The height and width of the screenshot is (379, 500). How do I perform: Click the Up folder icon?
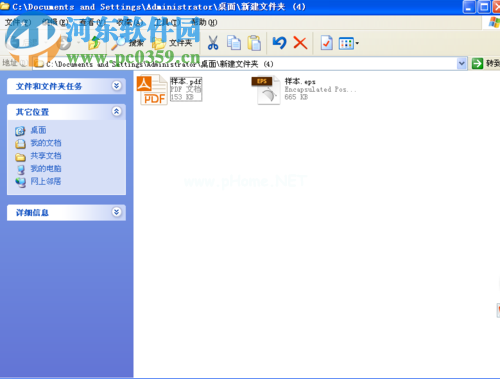(94, 43)
